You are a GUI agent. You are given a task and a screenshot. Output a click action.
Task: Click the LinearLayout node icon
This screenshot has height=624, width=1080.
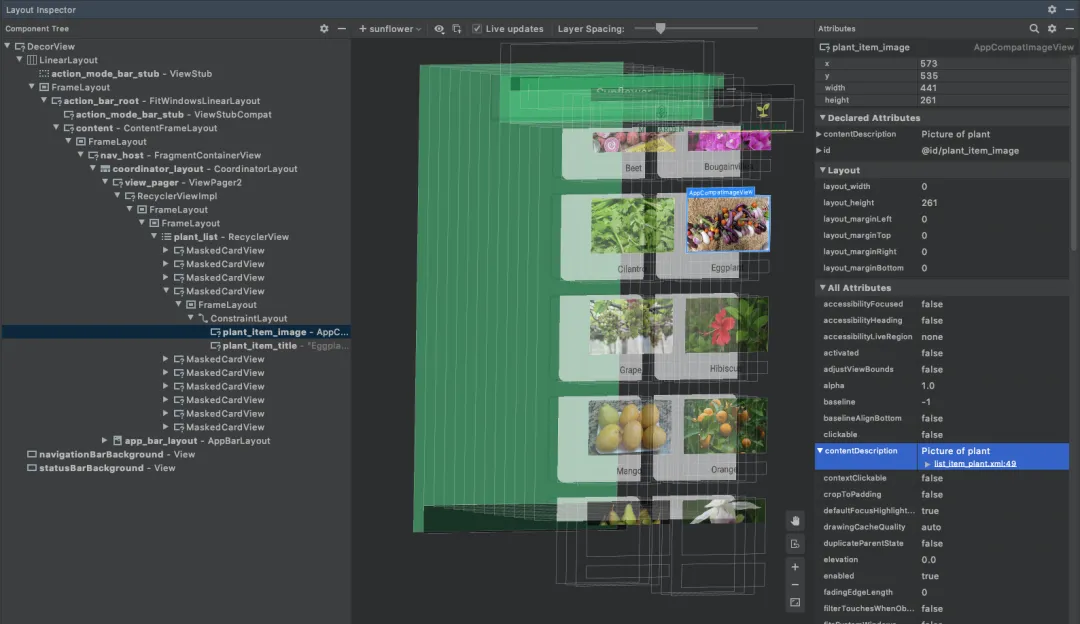click(32, 61)
